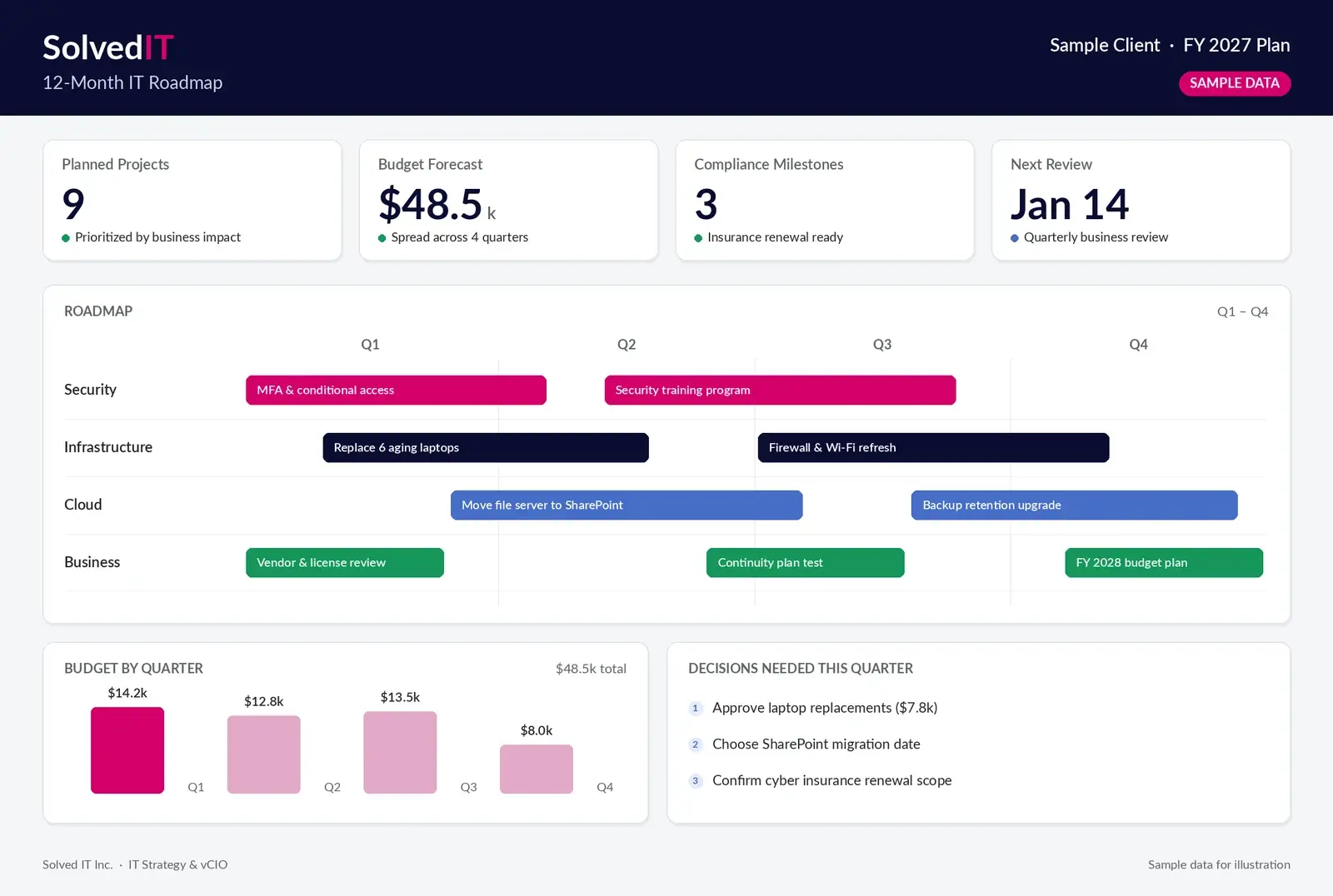Open "Confirm cyber insurance renewal scope" decision
The height and width of the screenshot is (896, 1333).
pyautogui.click(x=832, y=780)
